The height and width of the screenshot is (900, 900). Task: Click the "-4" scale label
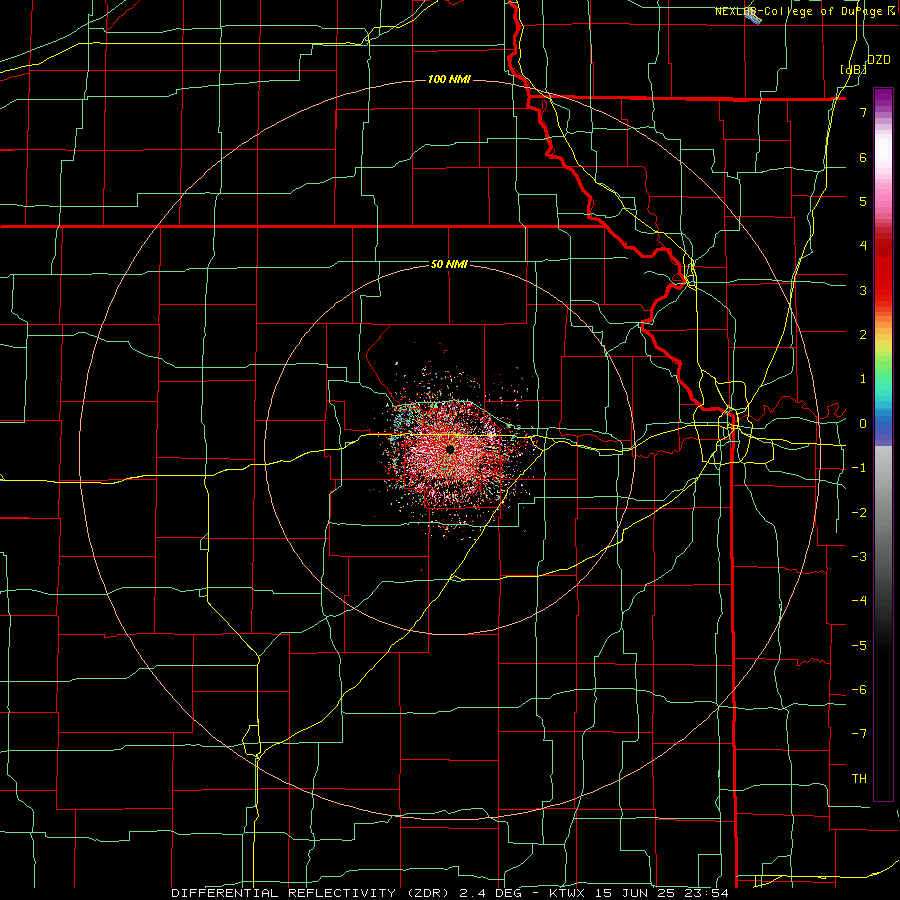click(859, 601)
